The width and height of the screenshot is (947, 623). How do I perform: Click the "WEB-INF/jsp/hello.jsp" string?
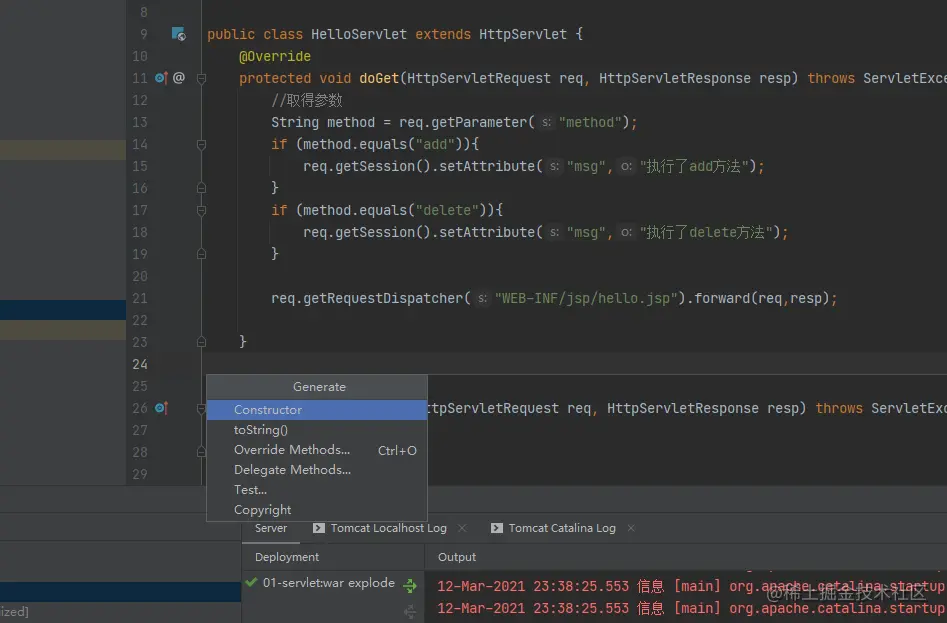[x=586, y=298]
